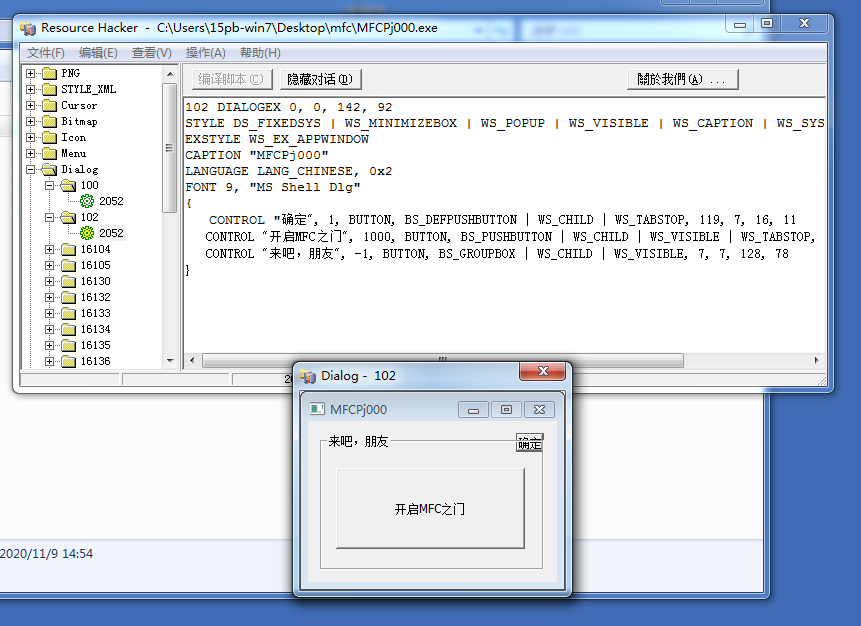
Task: Open the 文件(F) menu
Action: click(x=46, y=53)
